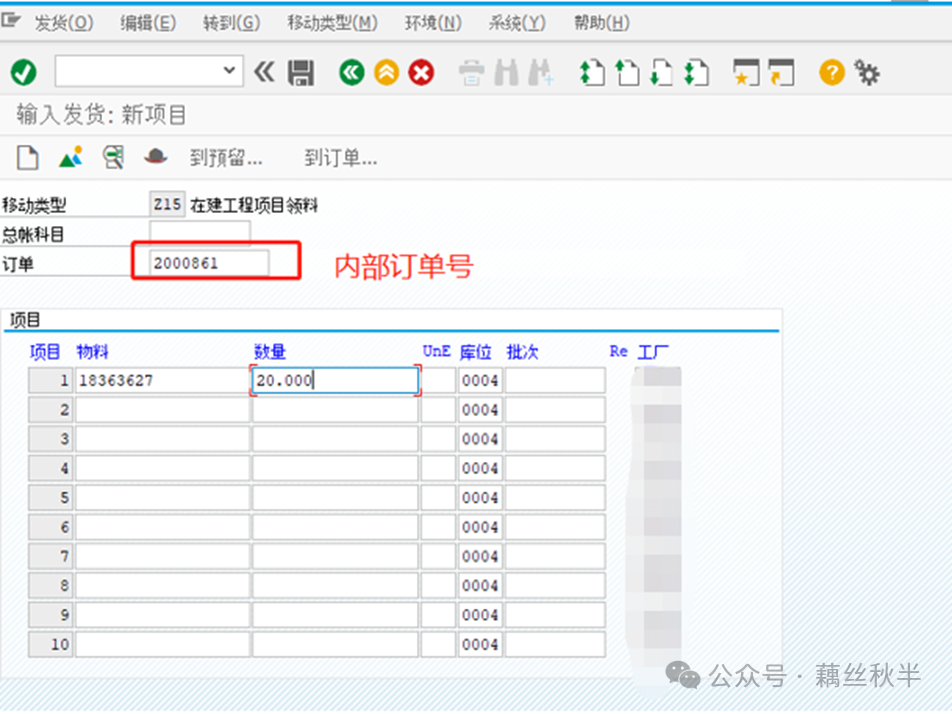Viewport: 952px width, 714px height.
Task: Collapse command field with double-arrow icon
Action: [264, 72]
